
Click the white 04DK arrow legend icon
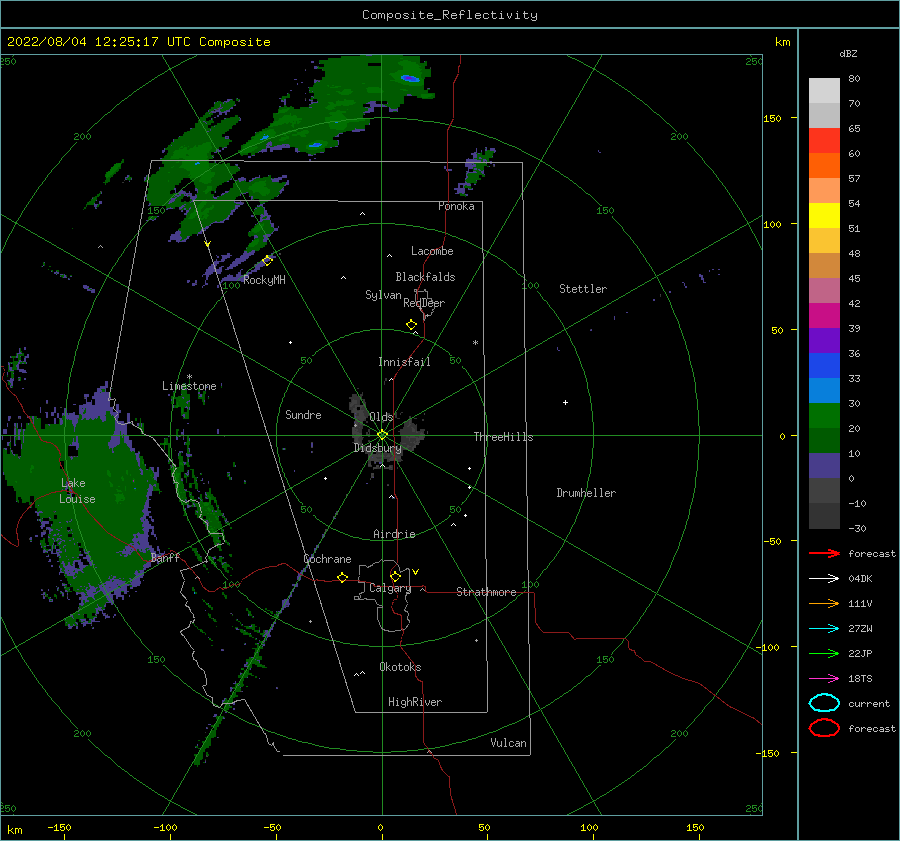[824, 578]
